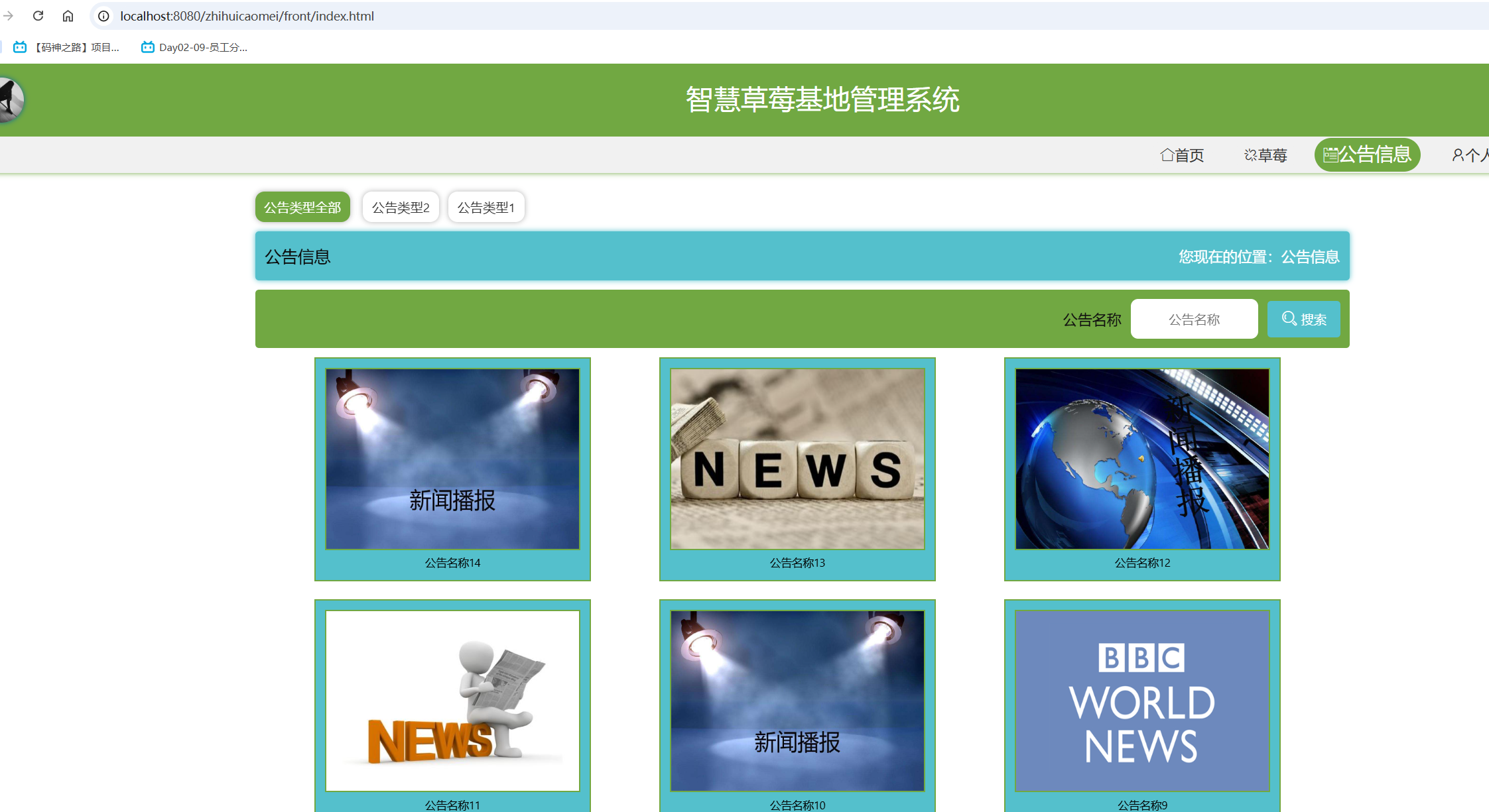Open newspaper figure thumbnail for 公告名称11
Screen dimensions: 1489x812
tap(452, 701)
